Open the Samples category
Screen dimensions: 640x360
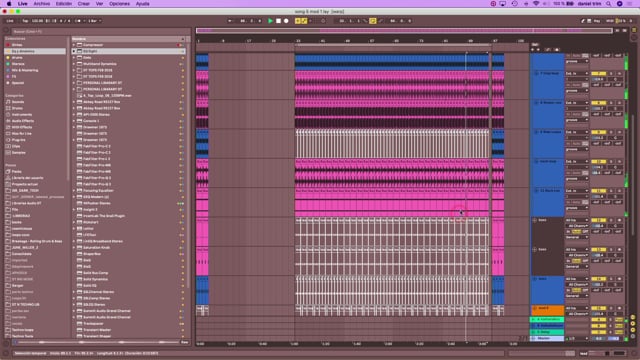[19, 153]
